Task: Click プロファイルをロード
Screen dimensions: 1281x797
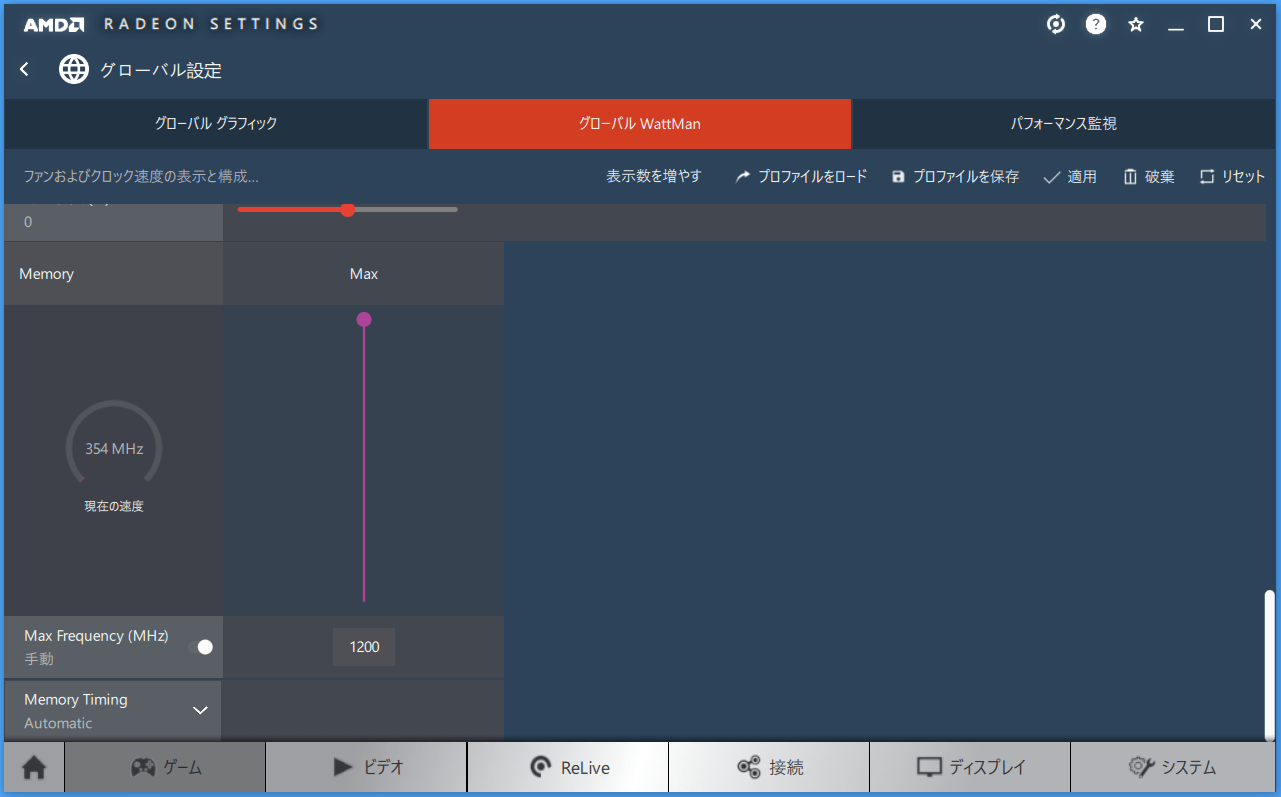Action: tap(801, 176)
